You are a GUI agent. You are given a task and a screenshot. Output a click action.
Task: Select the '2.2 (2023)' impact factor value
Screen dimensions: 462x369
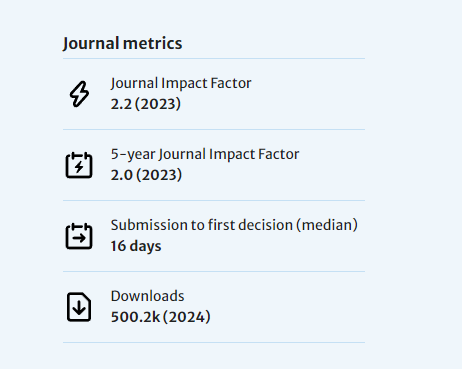[146, 104]
